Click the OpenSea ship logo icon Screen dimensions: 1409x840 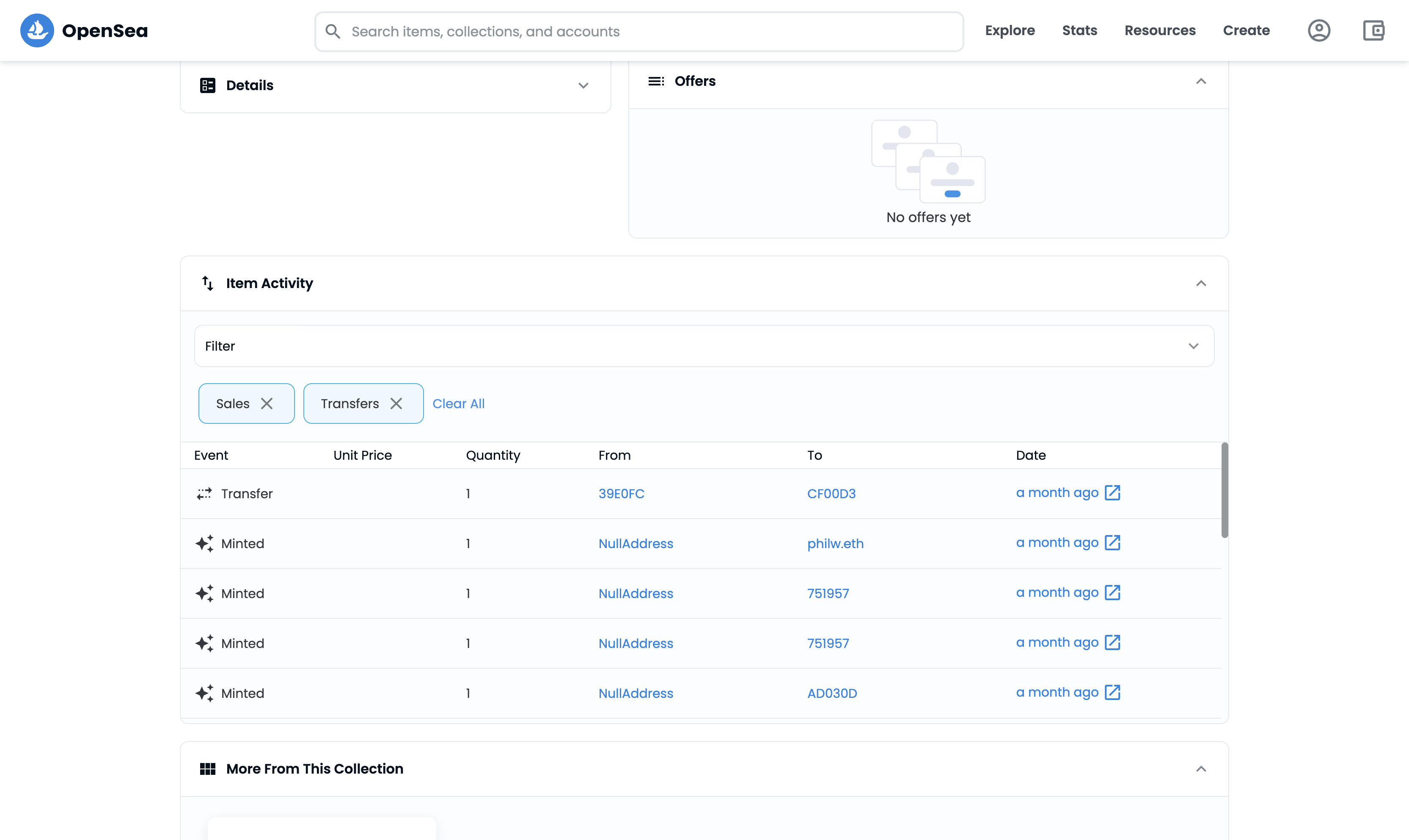point(37,30)
